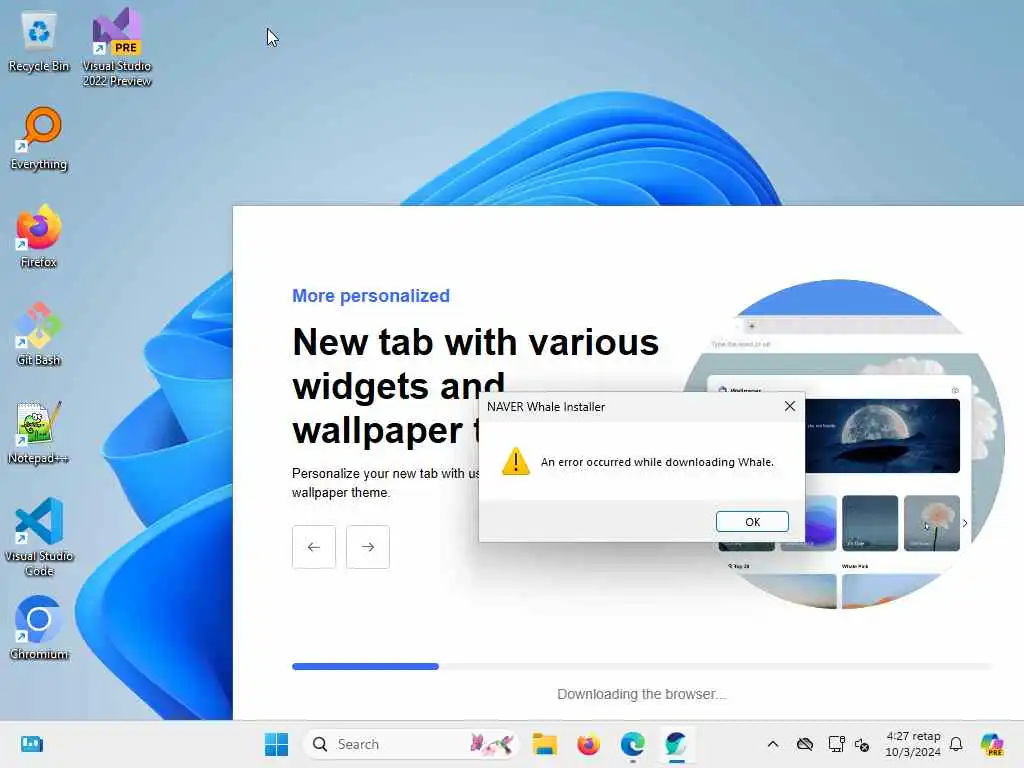Click the blue download progress bar

coord(365,666)
